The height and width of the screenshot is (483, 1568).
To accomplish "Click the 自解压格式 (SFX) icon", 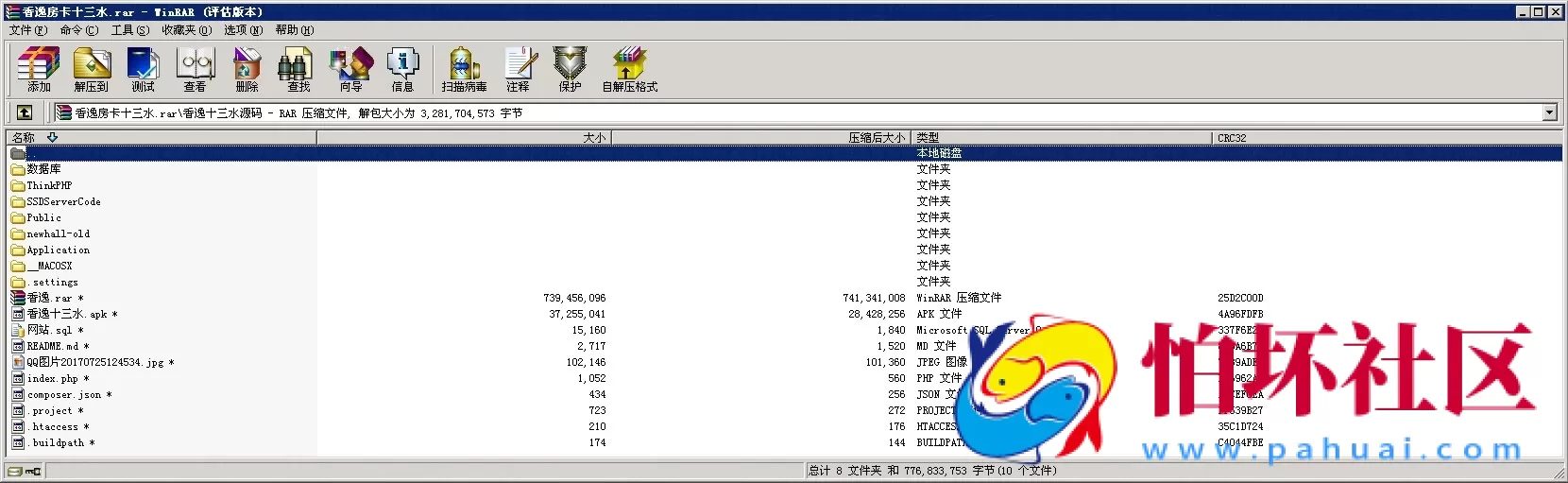I will click(629, 70).
